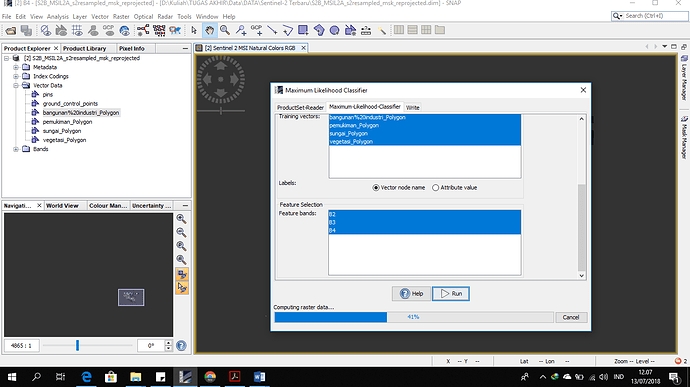Click the navigation zoom slider handle
Image resolution: width=690 pixels, height=387 pixels.
pos(77,345)
